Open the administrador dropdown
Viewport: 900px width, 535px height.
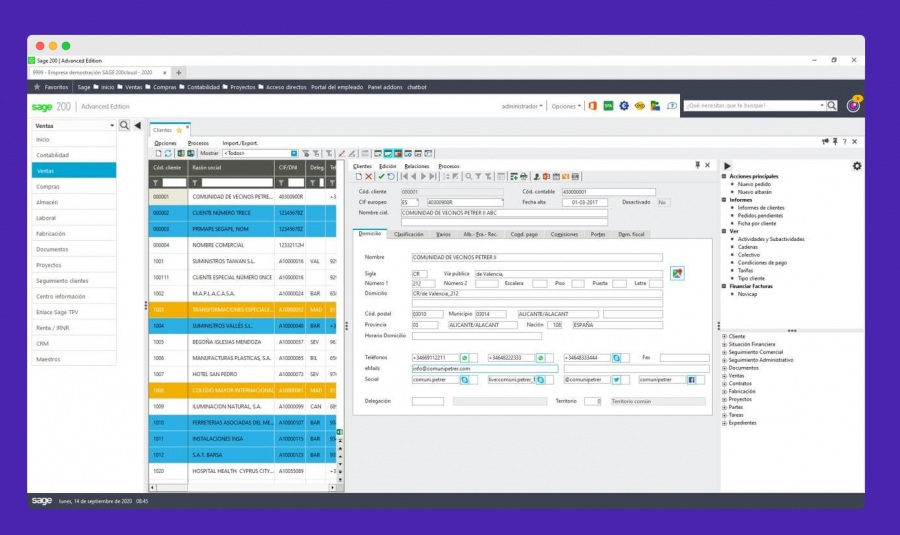(x=521, y=106)
